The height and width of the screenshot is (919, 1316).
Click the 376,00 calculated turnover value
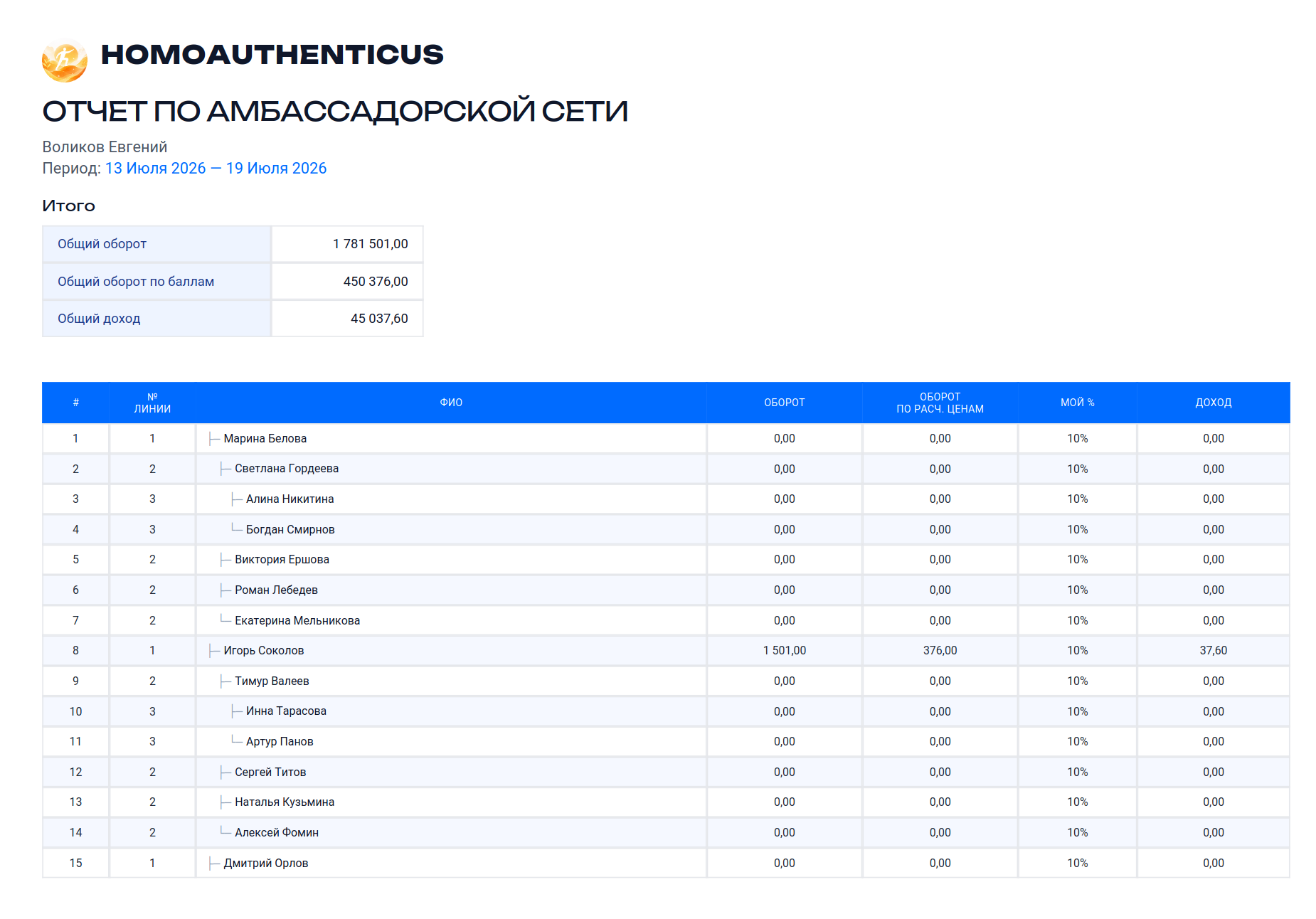940,650
